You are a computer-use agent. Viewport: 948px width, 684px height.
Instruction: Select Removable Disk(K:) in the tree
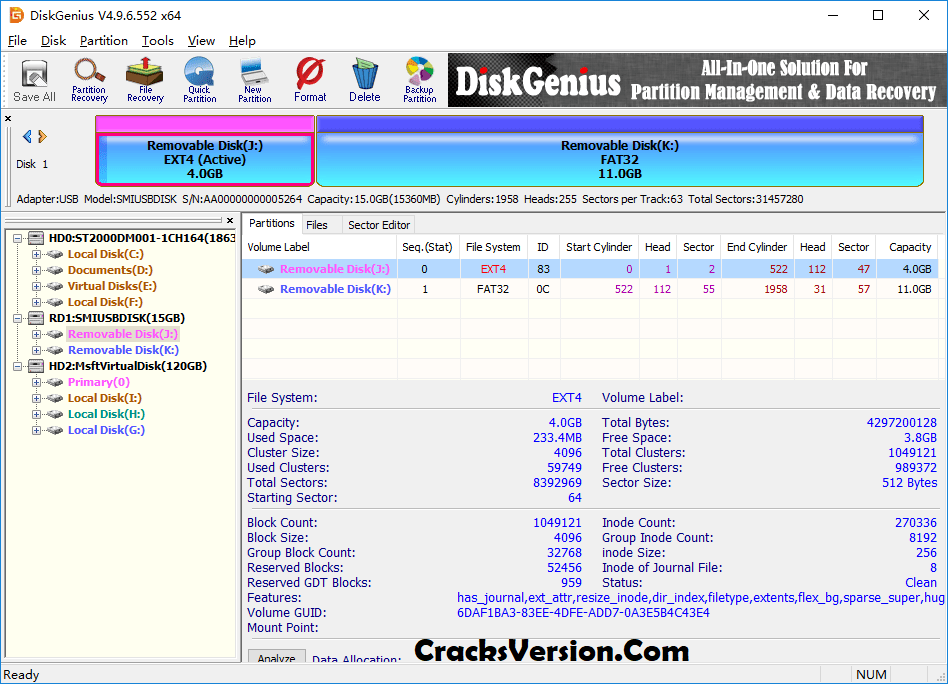123,350
